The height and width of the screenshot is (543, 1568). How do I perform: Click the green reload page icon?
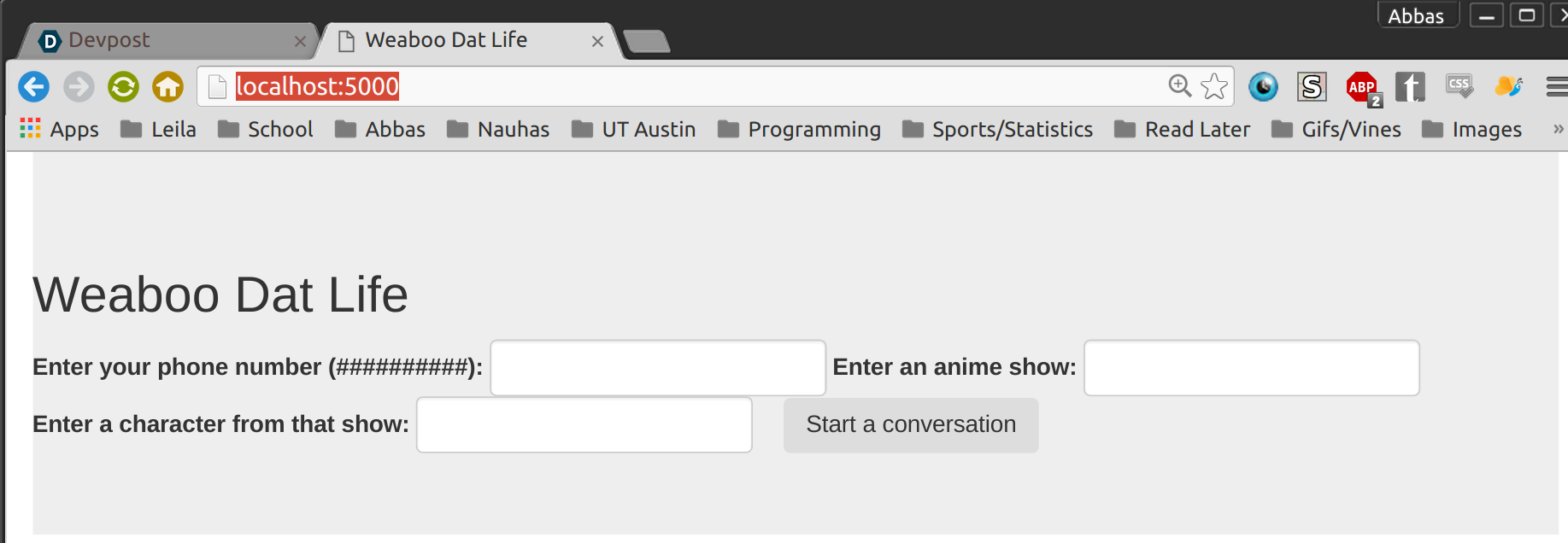123,86
